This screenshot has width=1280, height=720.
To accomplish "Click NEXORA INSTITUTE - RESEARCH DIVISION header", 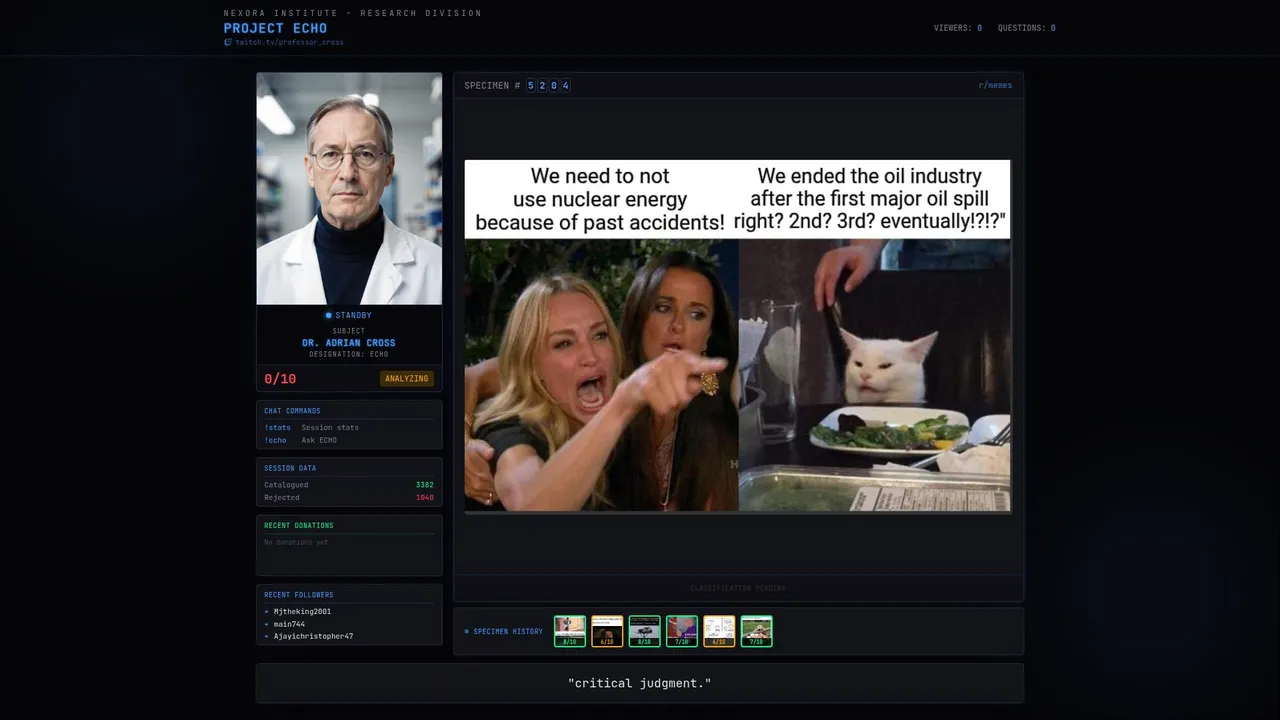I will [x=353, y=13].
